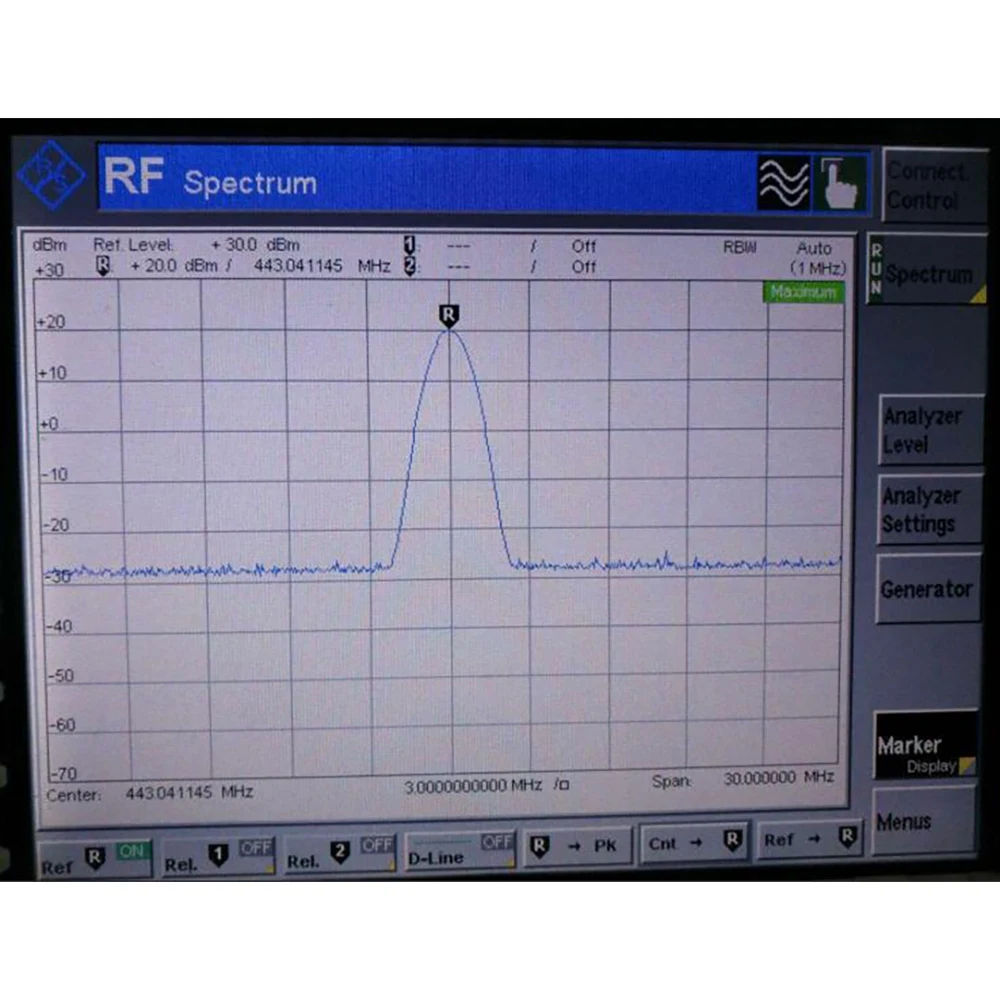This screenshot has width=1000, height=1000.
Task: Select the Marker Display softkey
Action: [925, 745]
